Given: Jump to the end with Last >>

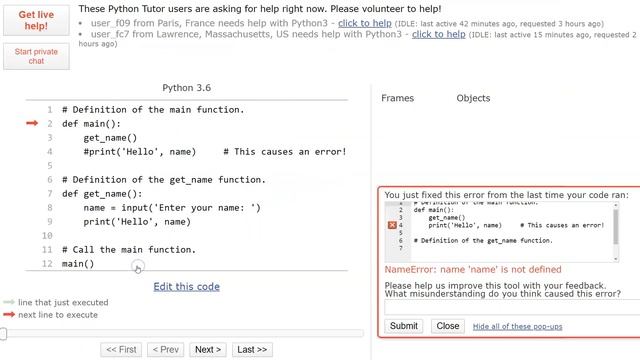Looking at the screenshot, I should pyautogui.click(x=252, y=349).
